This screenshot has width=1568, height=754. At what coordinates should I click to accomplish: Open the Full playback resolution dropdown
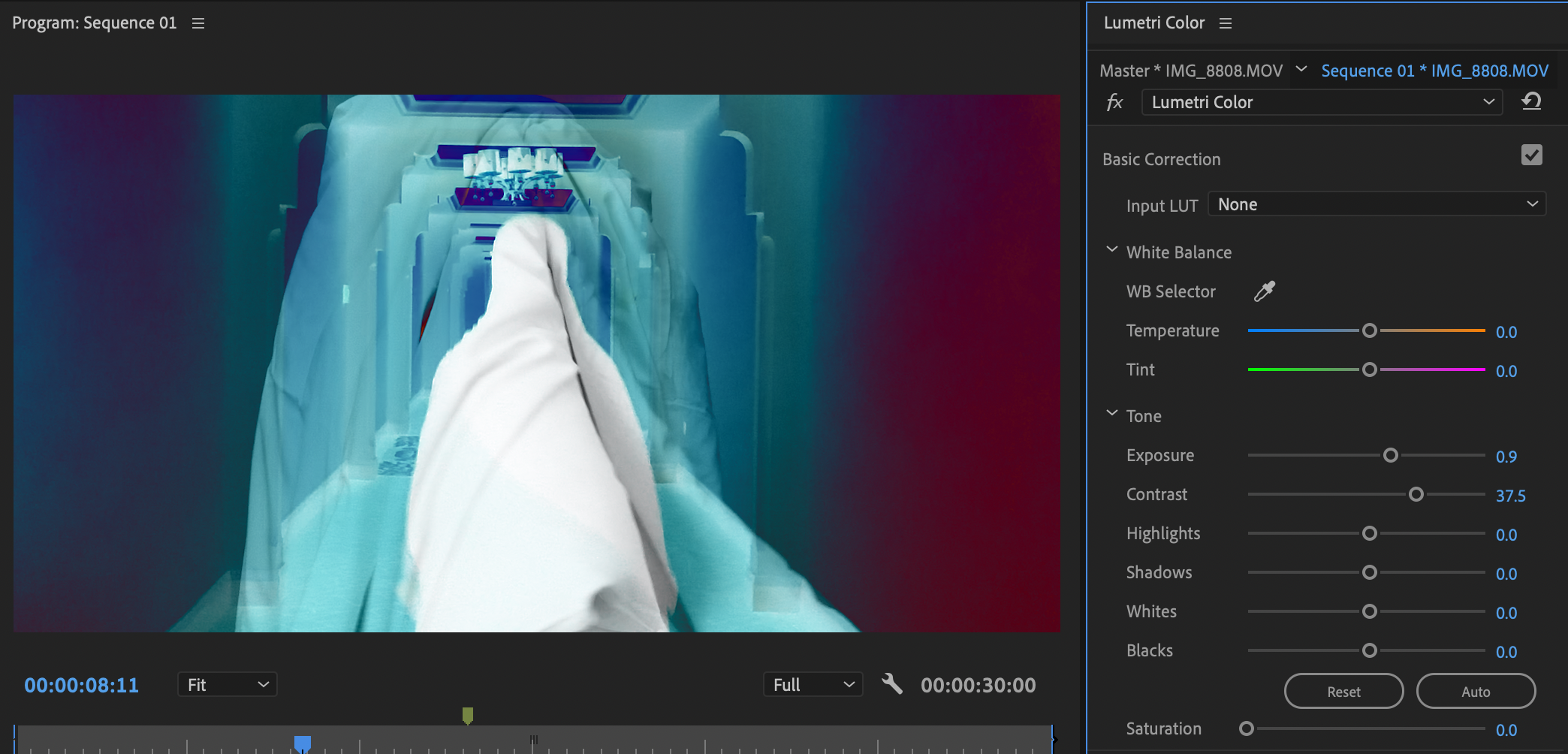813,684
